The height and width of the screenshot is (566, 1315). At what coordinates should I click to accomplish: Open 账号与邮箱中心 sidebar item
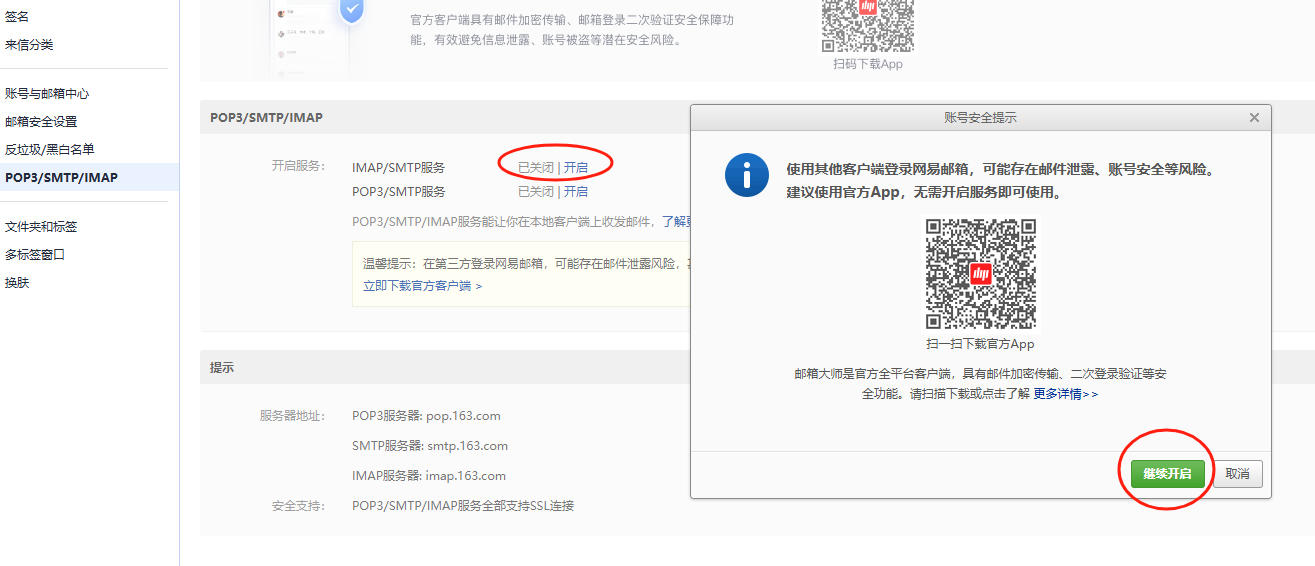47,93
